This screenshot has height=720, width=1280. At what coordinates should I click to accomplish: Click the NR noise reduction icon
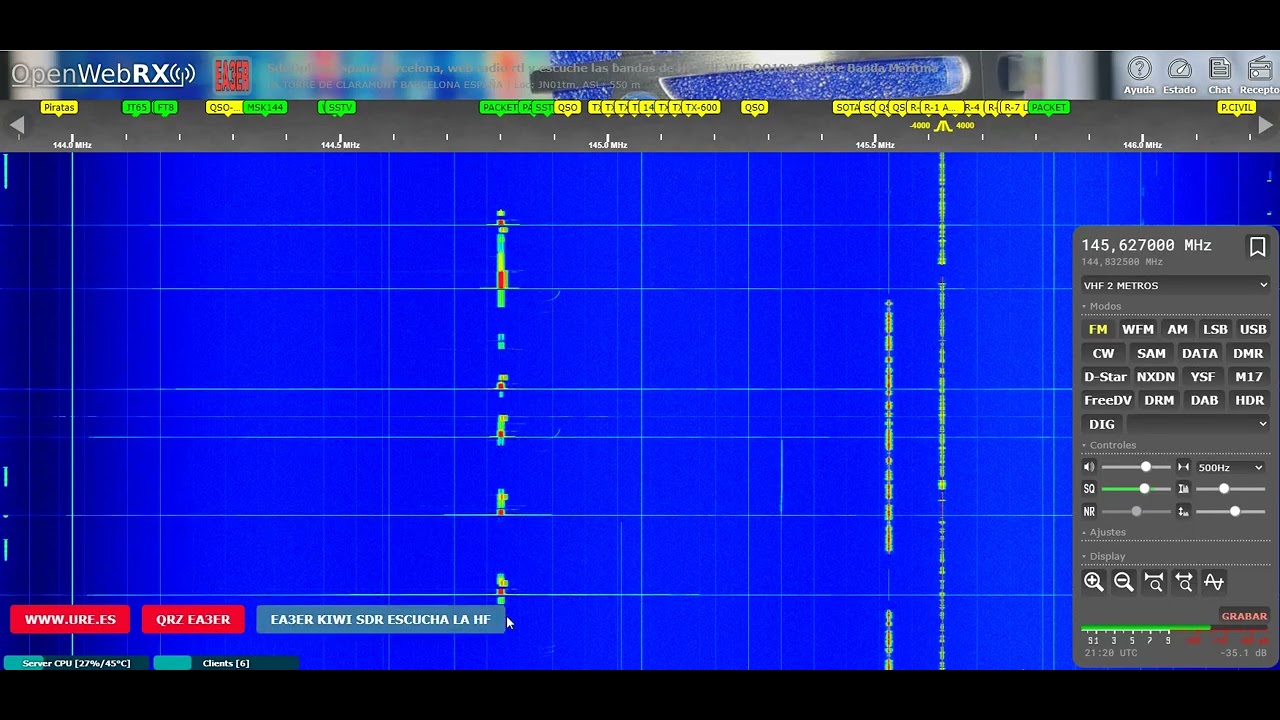[1089, 511]
